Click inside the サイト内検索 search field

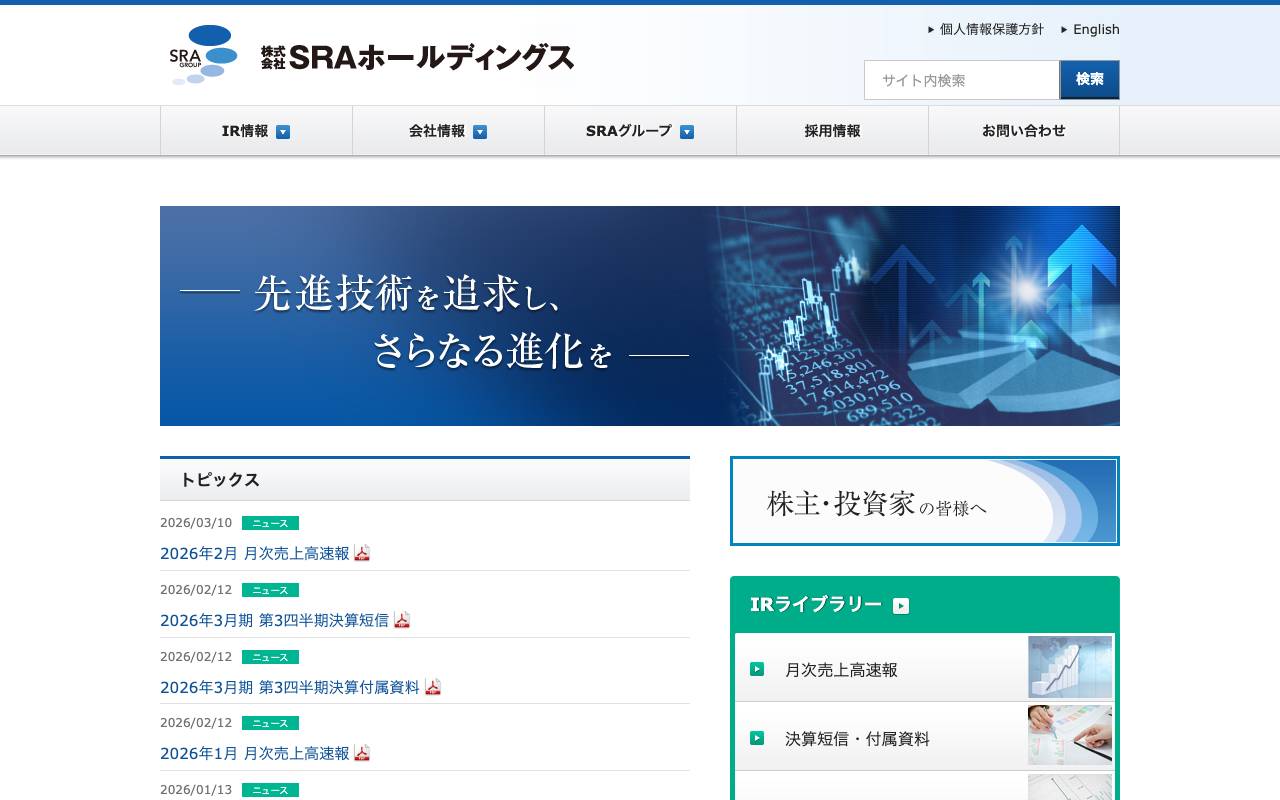point(960,80)
